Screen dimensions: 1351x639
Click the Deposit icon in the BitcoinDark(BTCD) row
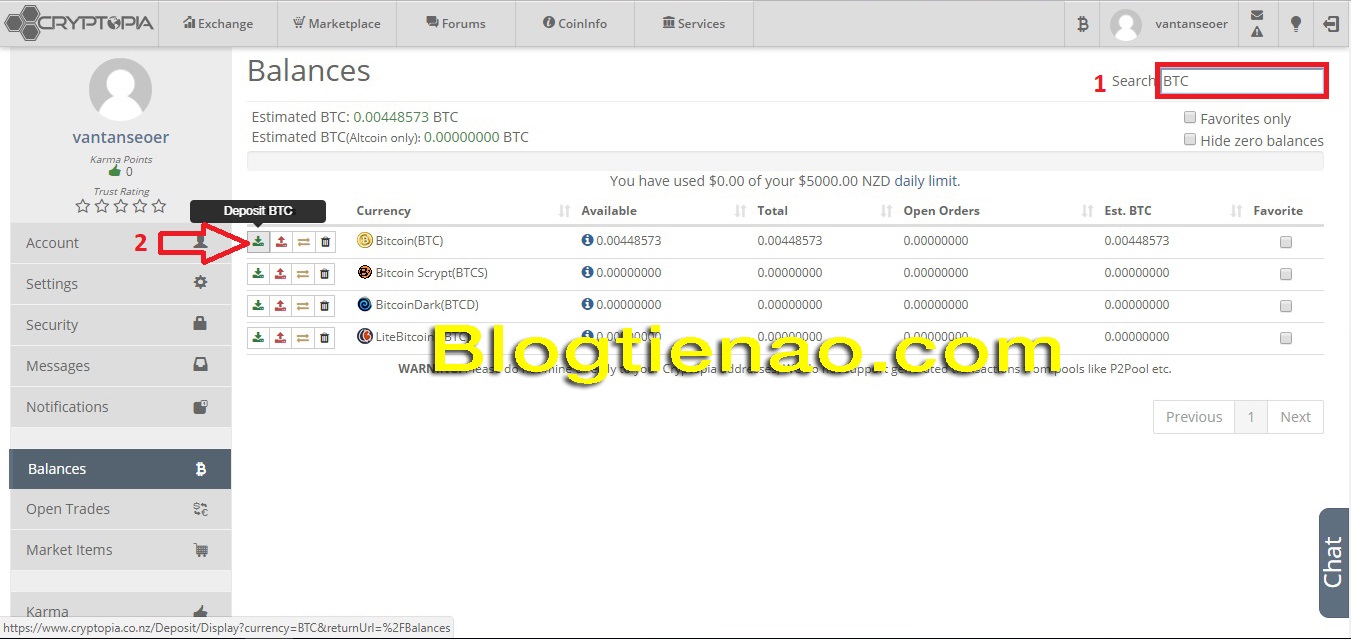tap(258, 305)
